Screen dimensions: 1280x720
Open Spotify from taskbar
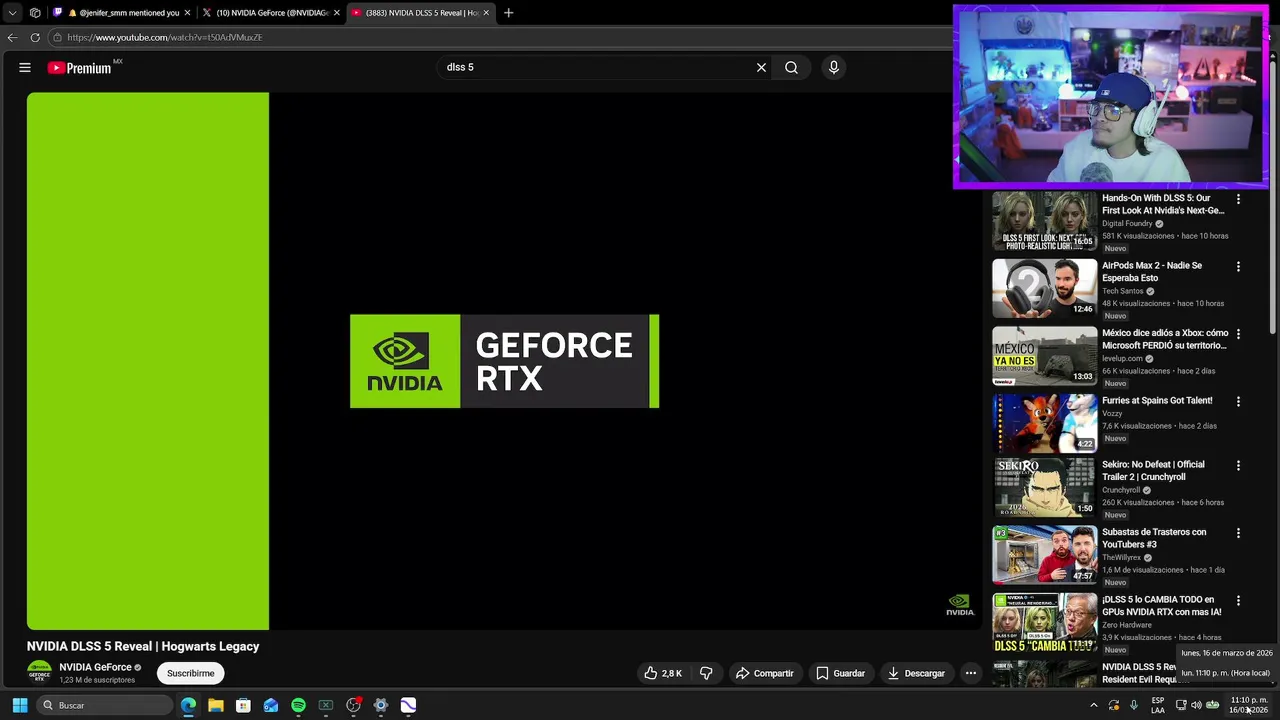coord(298,705)
